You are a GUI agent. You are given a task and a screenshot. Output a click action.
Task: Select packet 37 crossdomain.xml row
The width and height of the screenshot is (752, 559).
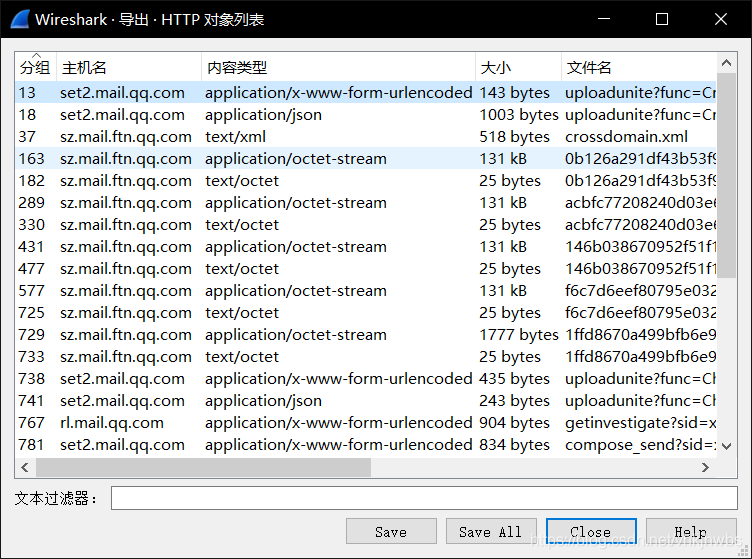[300, 137]
